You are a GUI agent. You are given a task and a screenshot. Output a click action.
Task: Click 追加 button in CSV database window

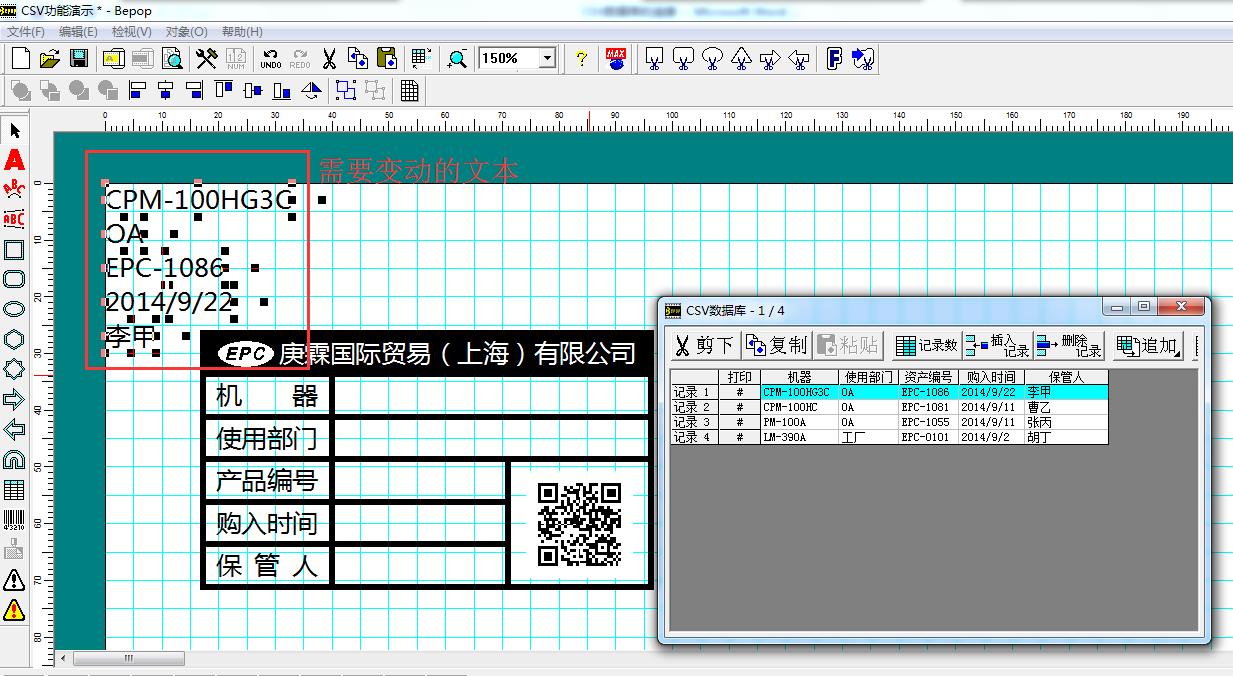(1149, 345)
